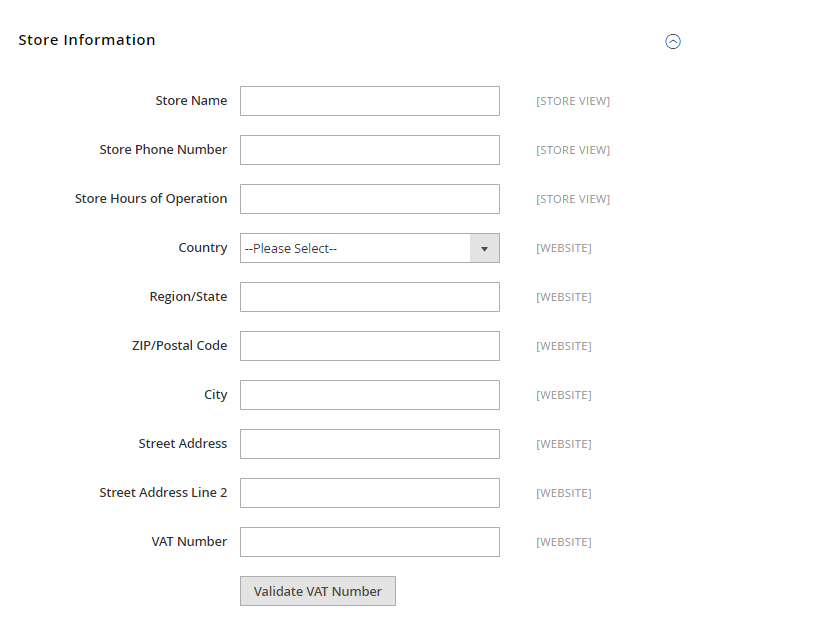Focus the Street Address Line 2 field
The width and height of the screenshot is (825, 624).
click(x=370, y=493)
